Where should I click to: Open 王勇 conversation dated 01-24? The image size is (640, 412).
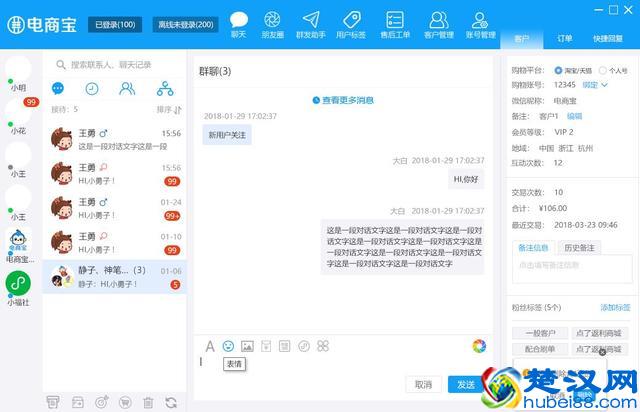point(115,208)
